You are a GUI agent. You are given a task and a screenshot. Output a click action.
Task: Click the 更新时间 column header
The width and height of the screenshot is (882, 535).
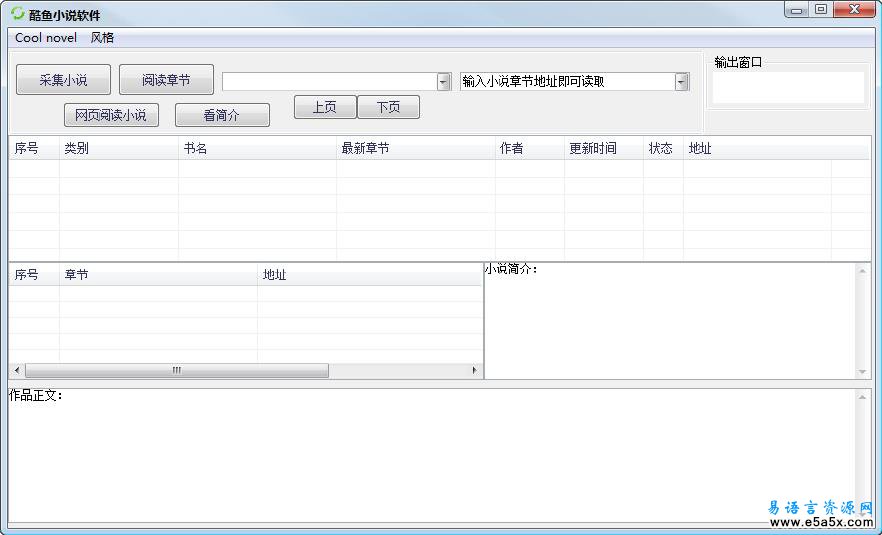coord(604,148)
